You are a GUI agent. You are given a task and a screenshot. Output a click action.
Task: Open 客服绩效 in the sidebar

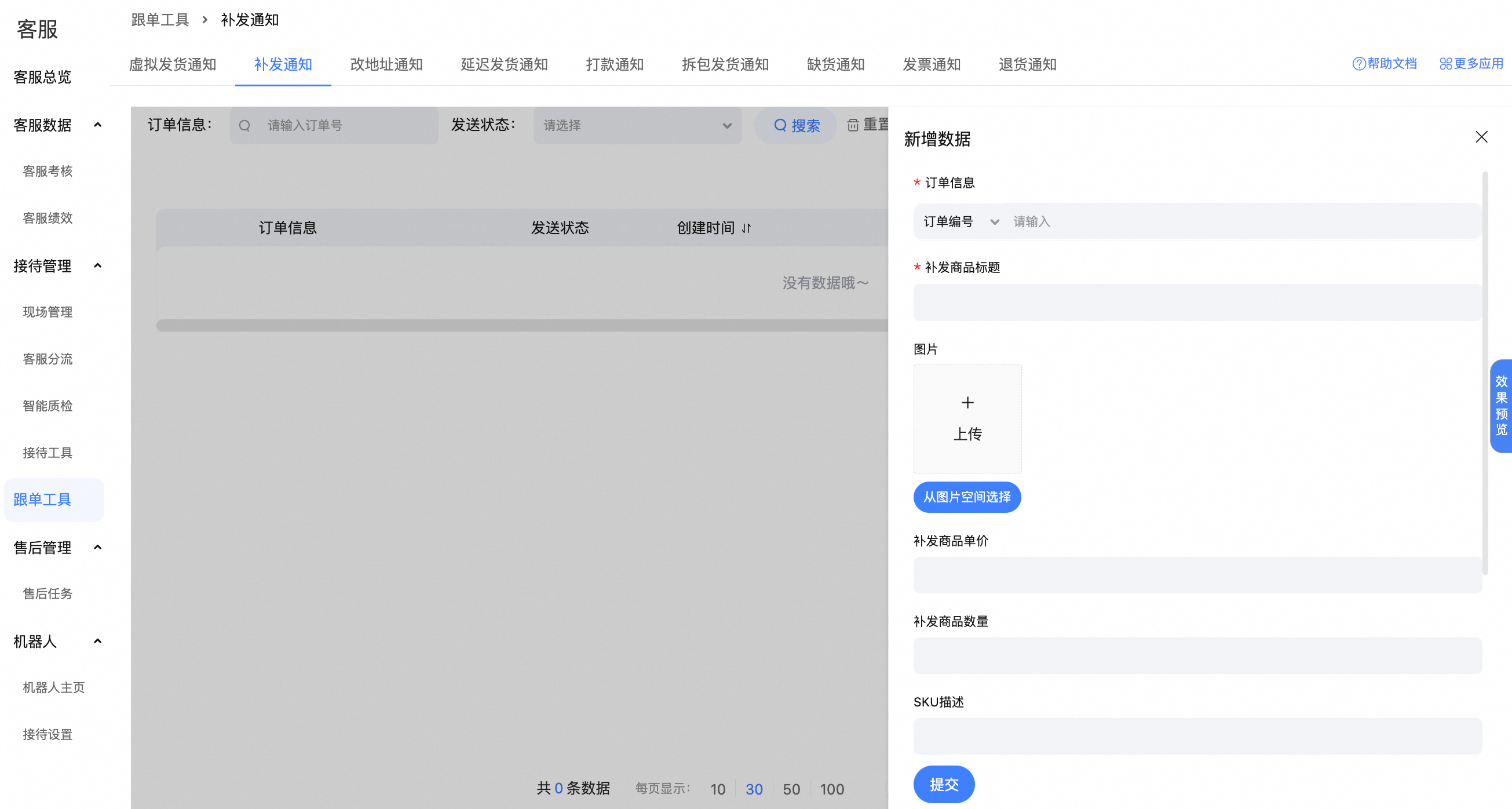(x=48, y=218)
